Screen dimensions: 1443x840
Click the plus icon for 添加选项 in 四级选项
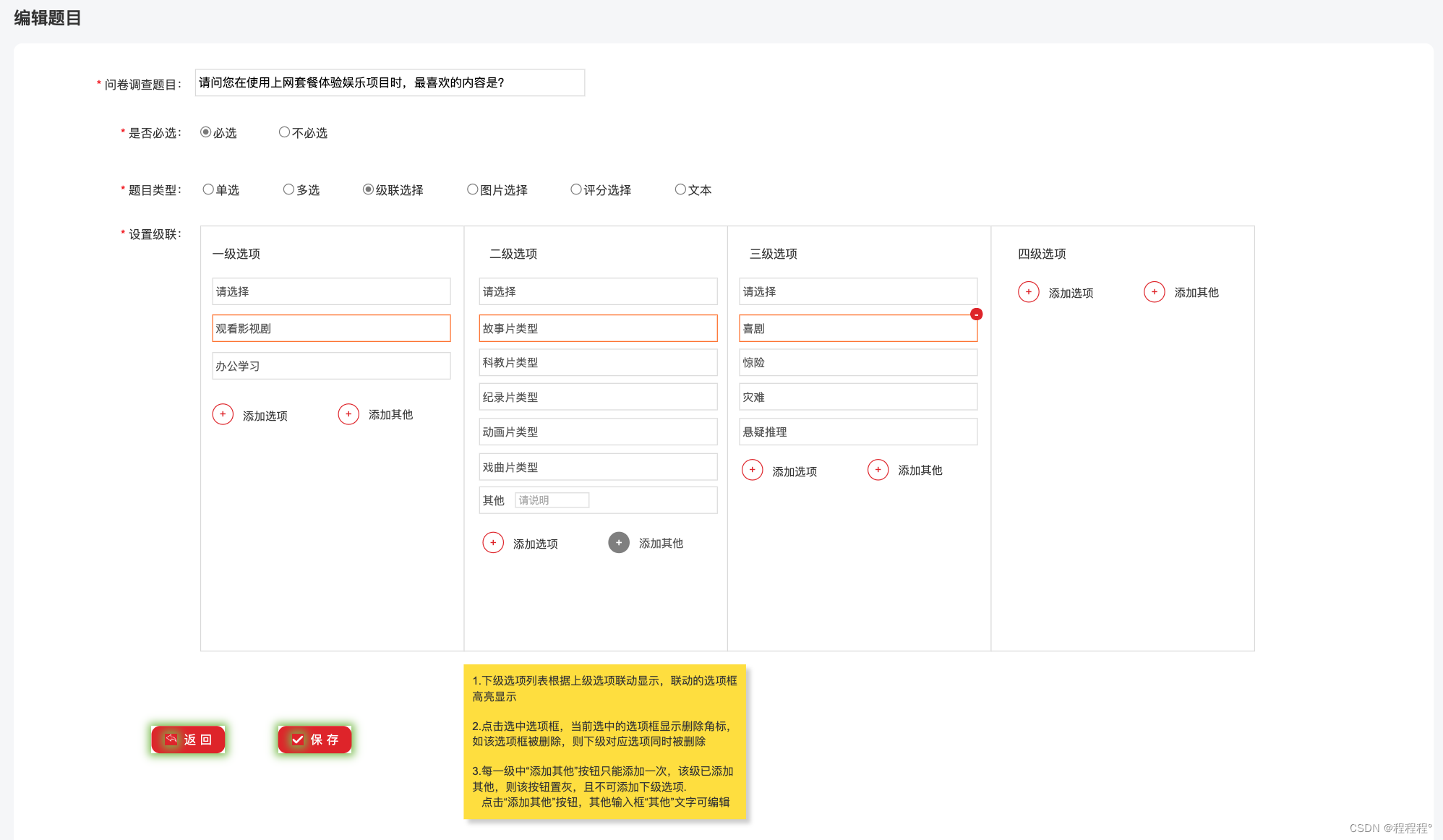coord(1028,292)
